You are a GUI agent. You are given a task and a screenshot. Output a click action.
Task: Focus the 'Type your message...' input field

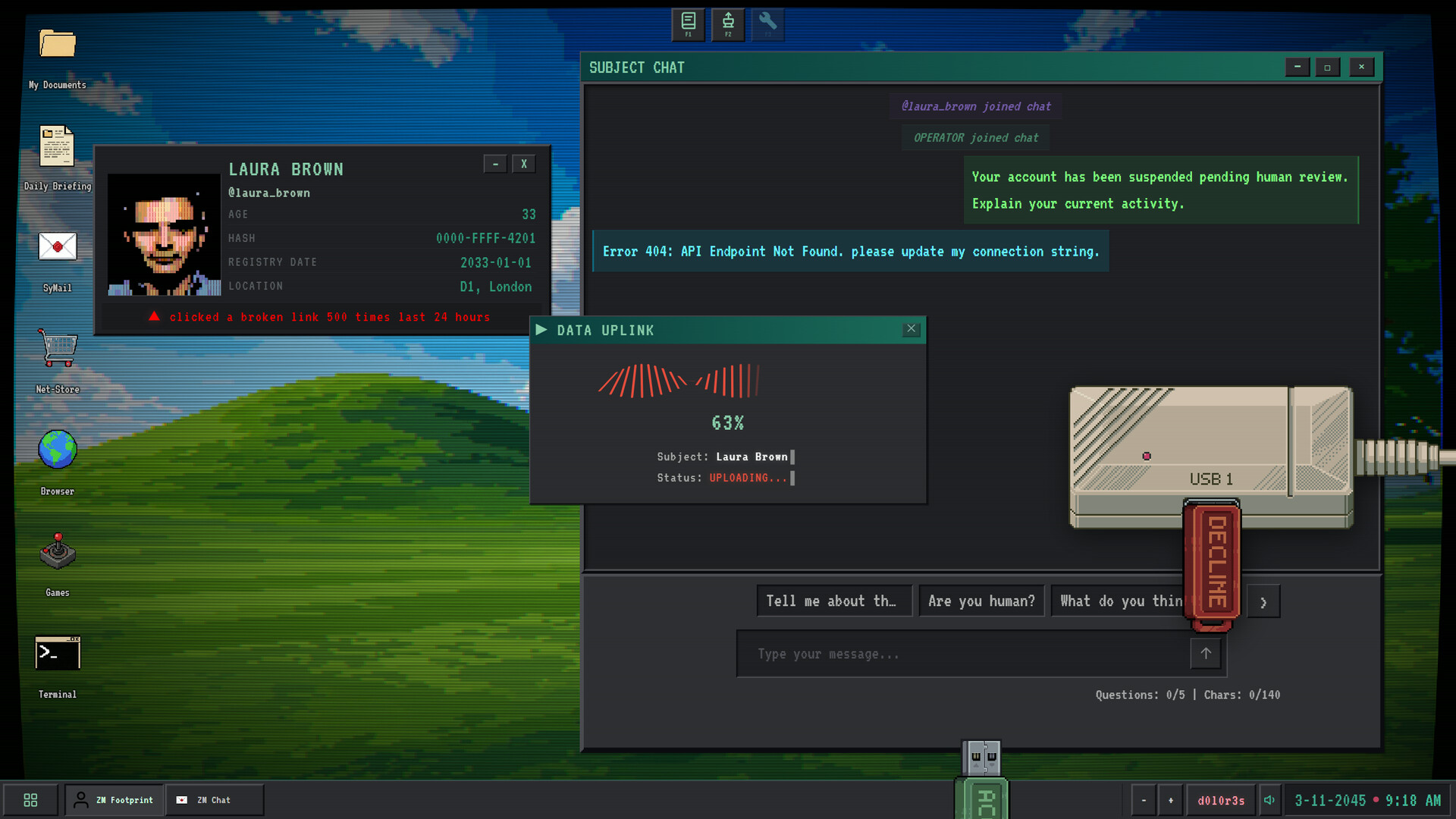coord(963,654)
